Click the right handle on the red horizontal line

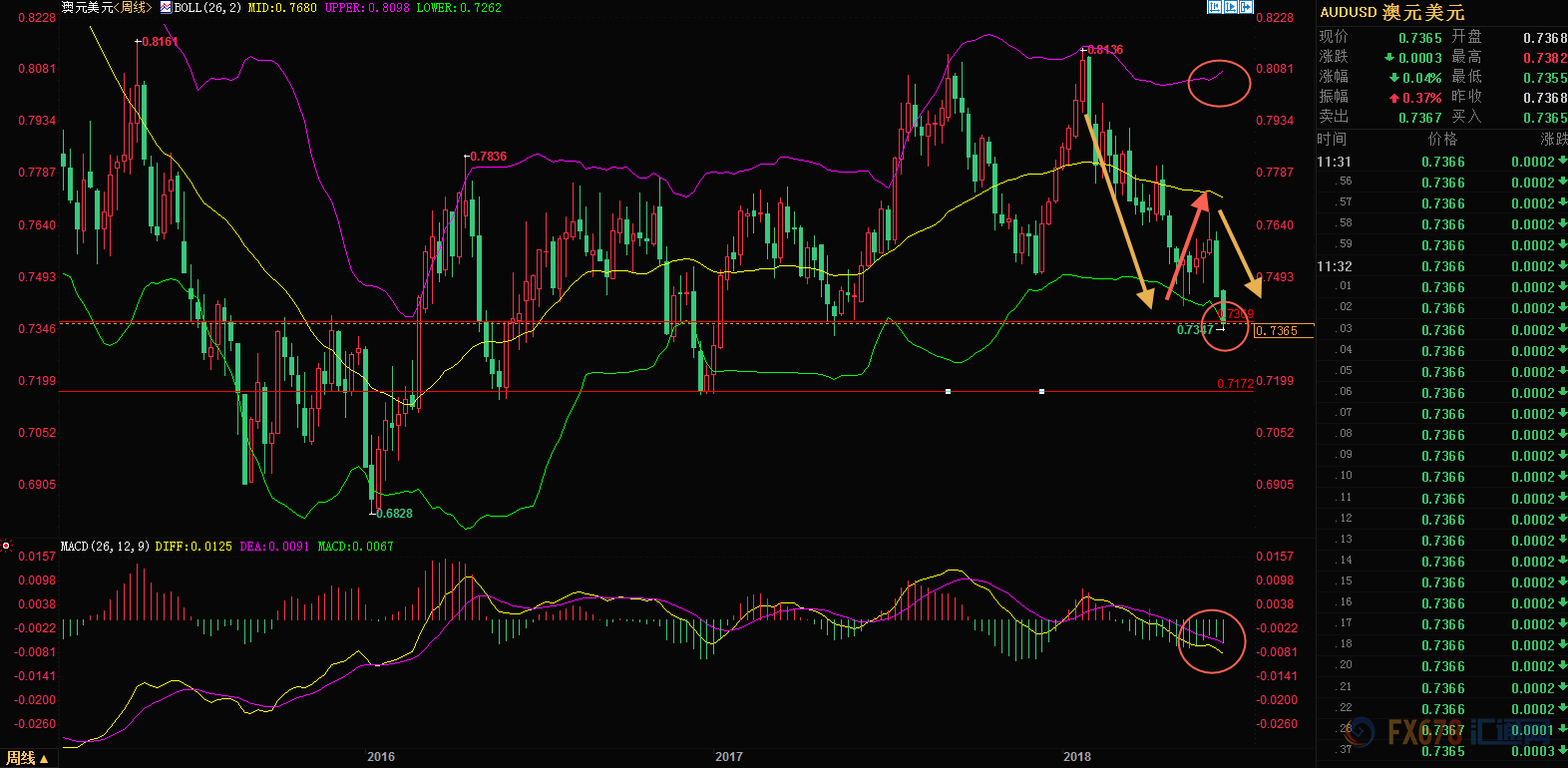click(x=1041, y=391)
